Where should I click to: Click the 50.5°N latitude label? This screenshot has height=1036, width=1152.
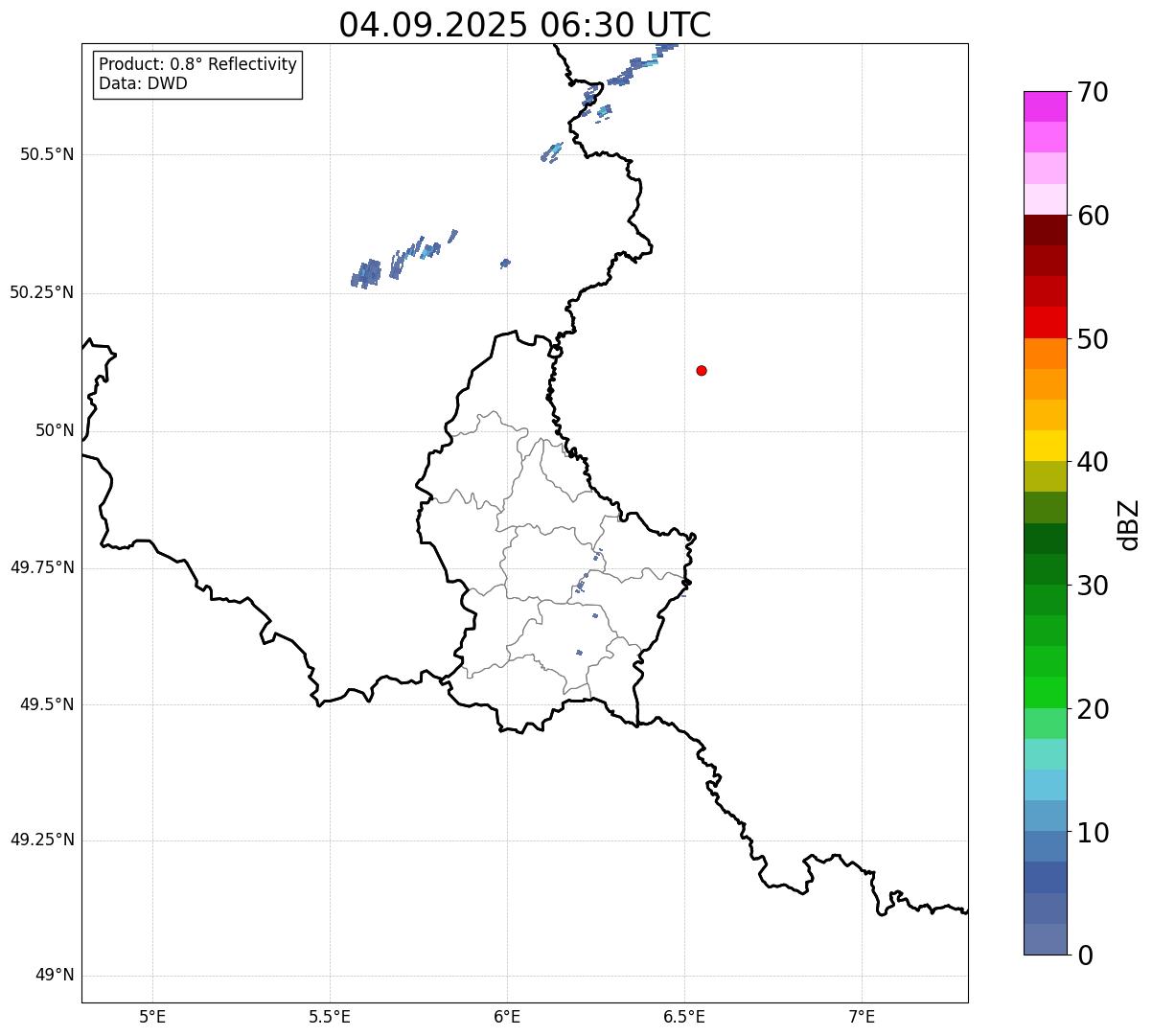(x=47, y=154)
